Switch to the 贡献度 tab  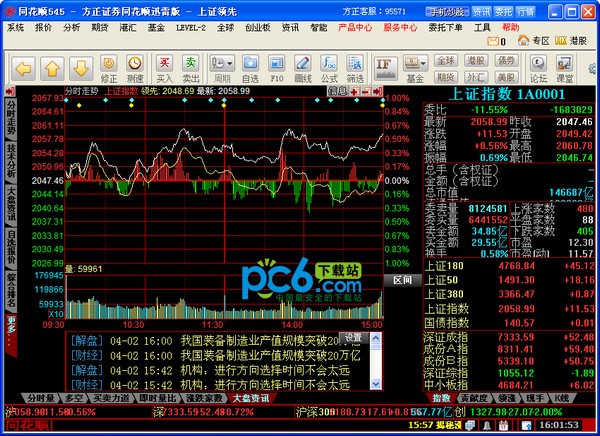473,398
